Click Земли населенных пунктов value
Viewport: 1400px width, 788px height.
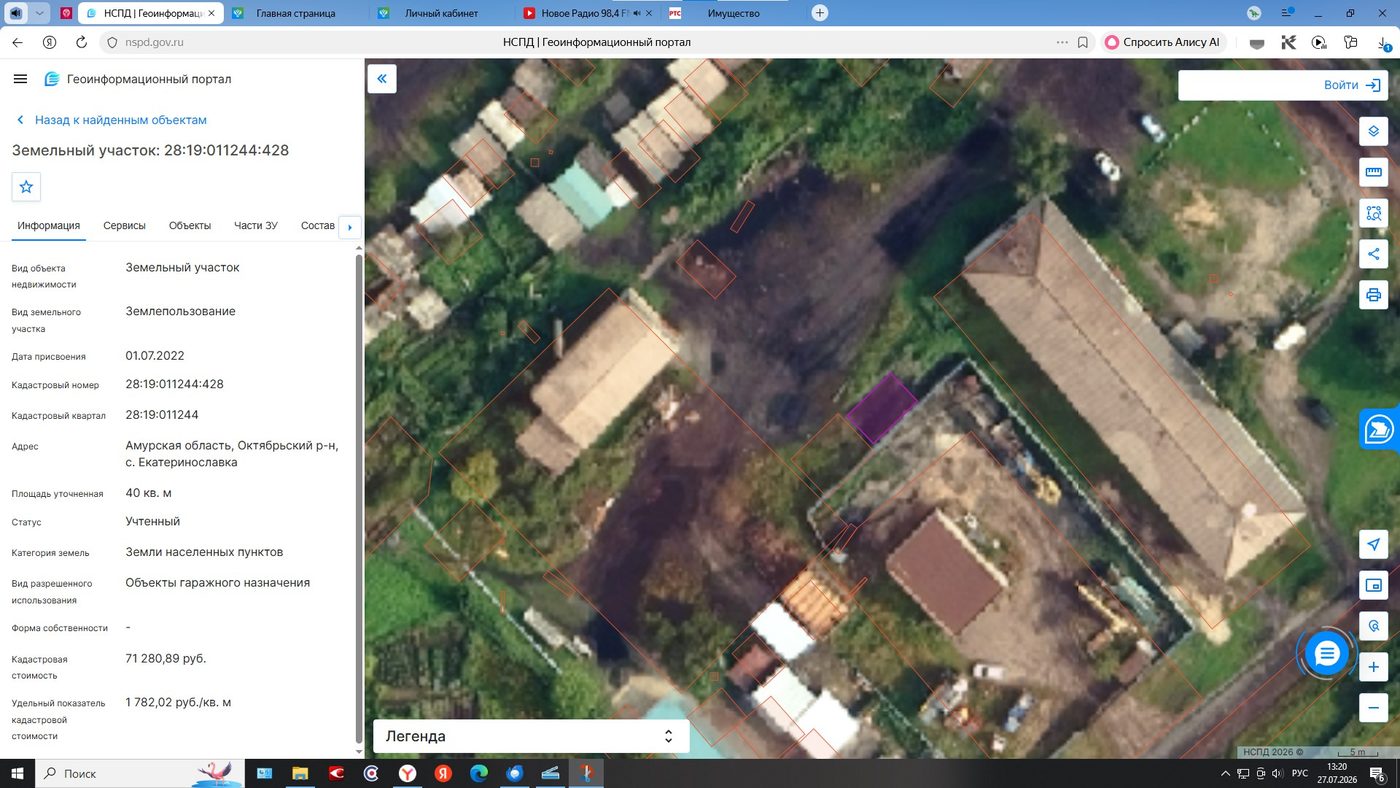pyautogui.click(x=204, y=551)
